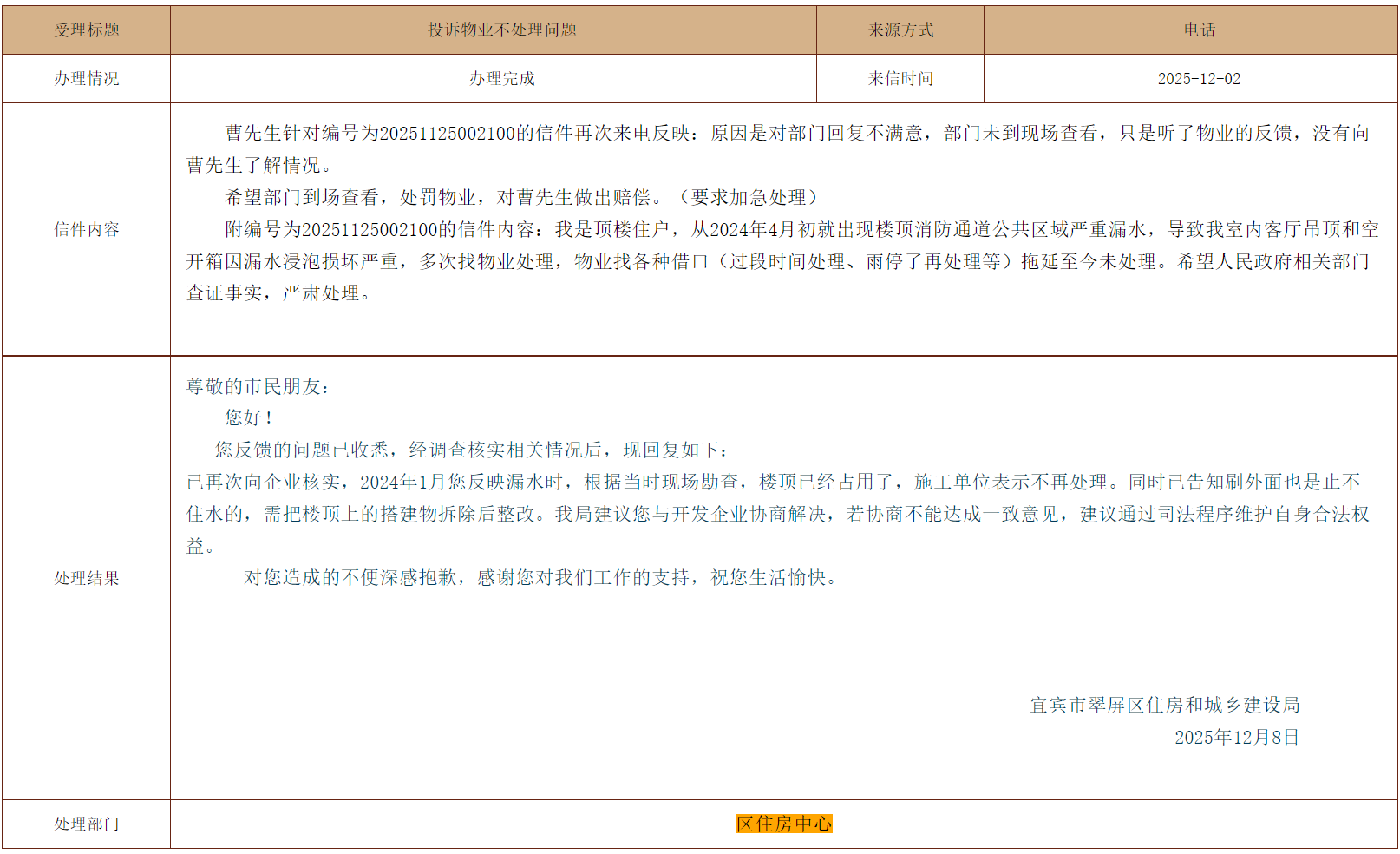Viewport: 1400px width, 854px height.
Task: Click the signature 宜宾市翠屏区住房和城乡建设局
Action: 1164,706
